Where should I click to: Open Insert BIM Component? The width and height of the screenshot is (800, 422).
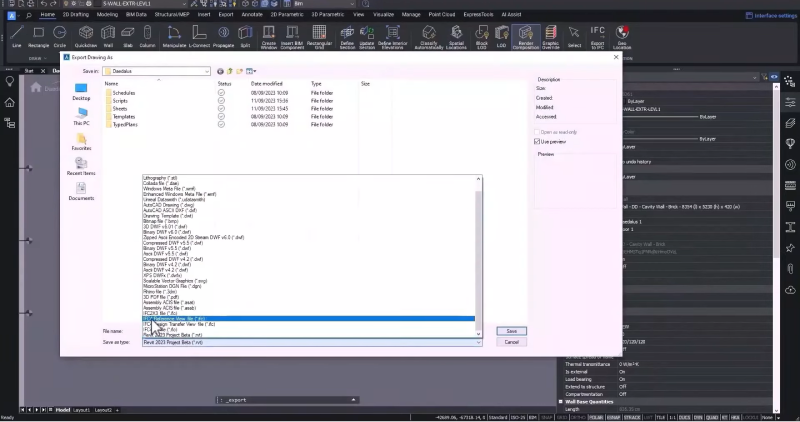292,37
